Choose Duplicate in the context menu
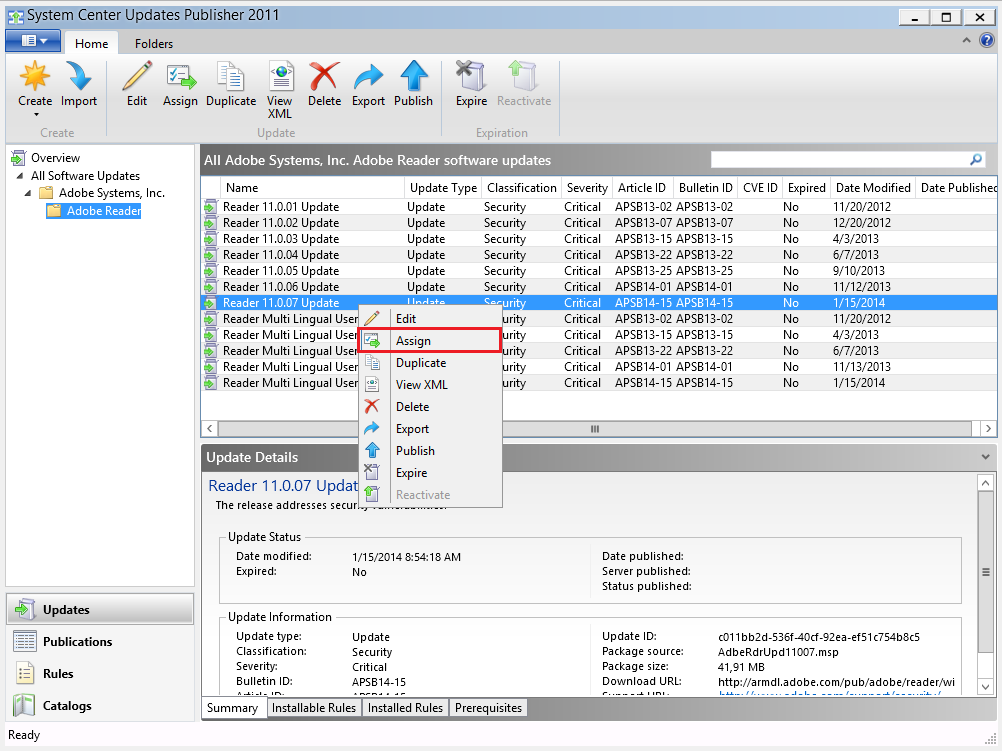The width and height of the screenshot is (1002, 751). pyautogui.click(x=431, y=362)
